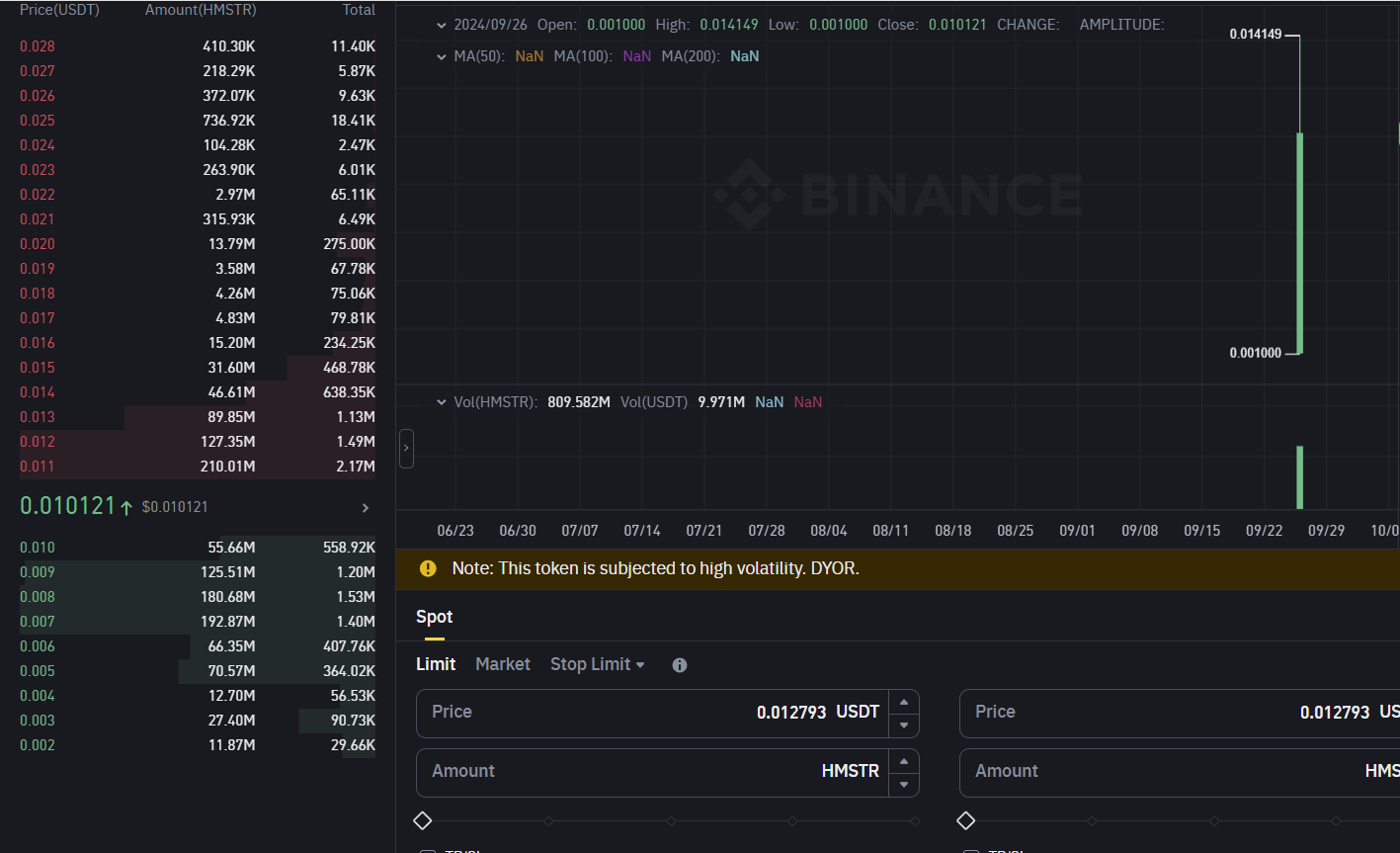Click the arrow icon right of last price 0.010121

click(x=366, y=507)
